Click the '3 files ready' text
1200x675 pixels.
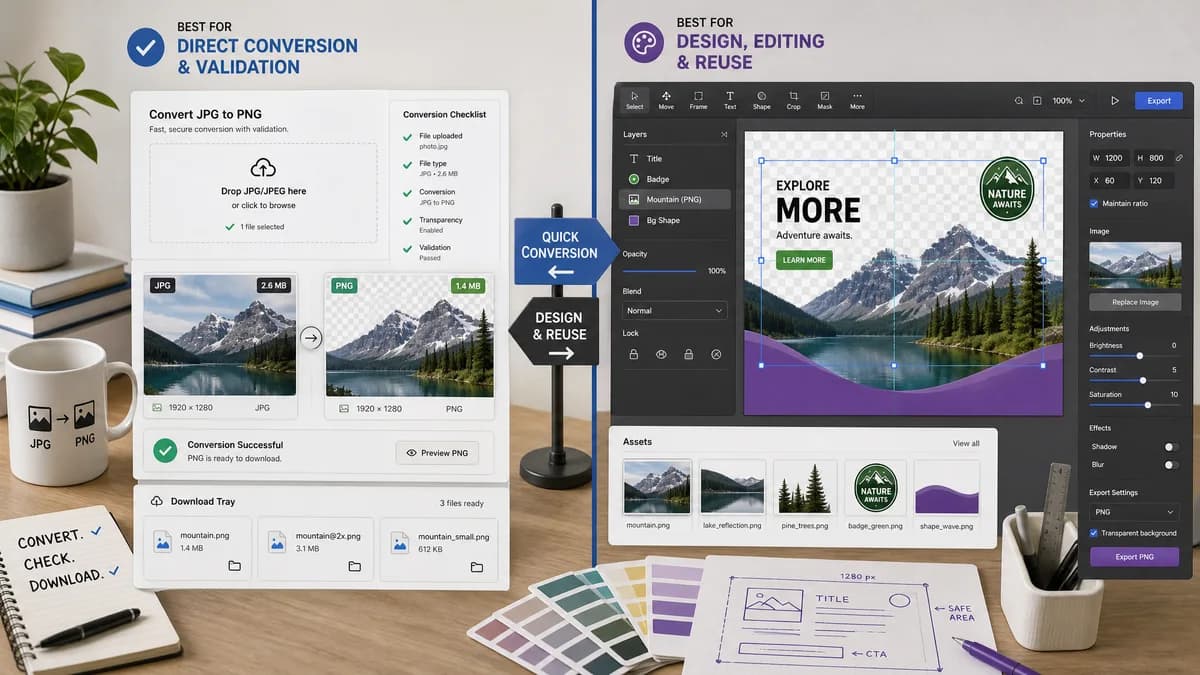click(x=462, y=503)
